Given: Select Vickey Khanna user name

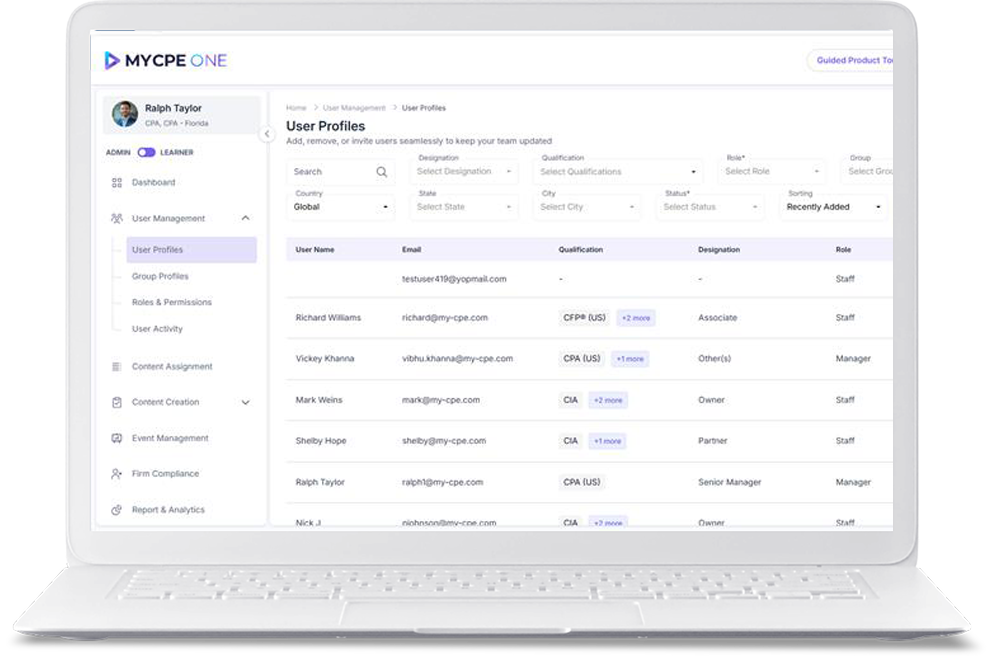Looking at the screenshot, I should pyautogui.click(x=325, y=359).
